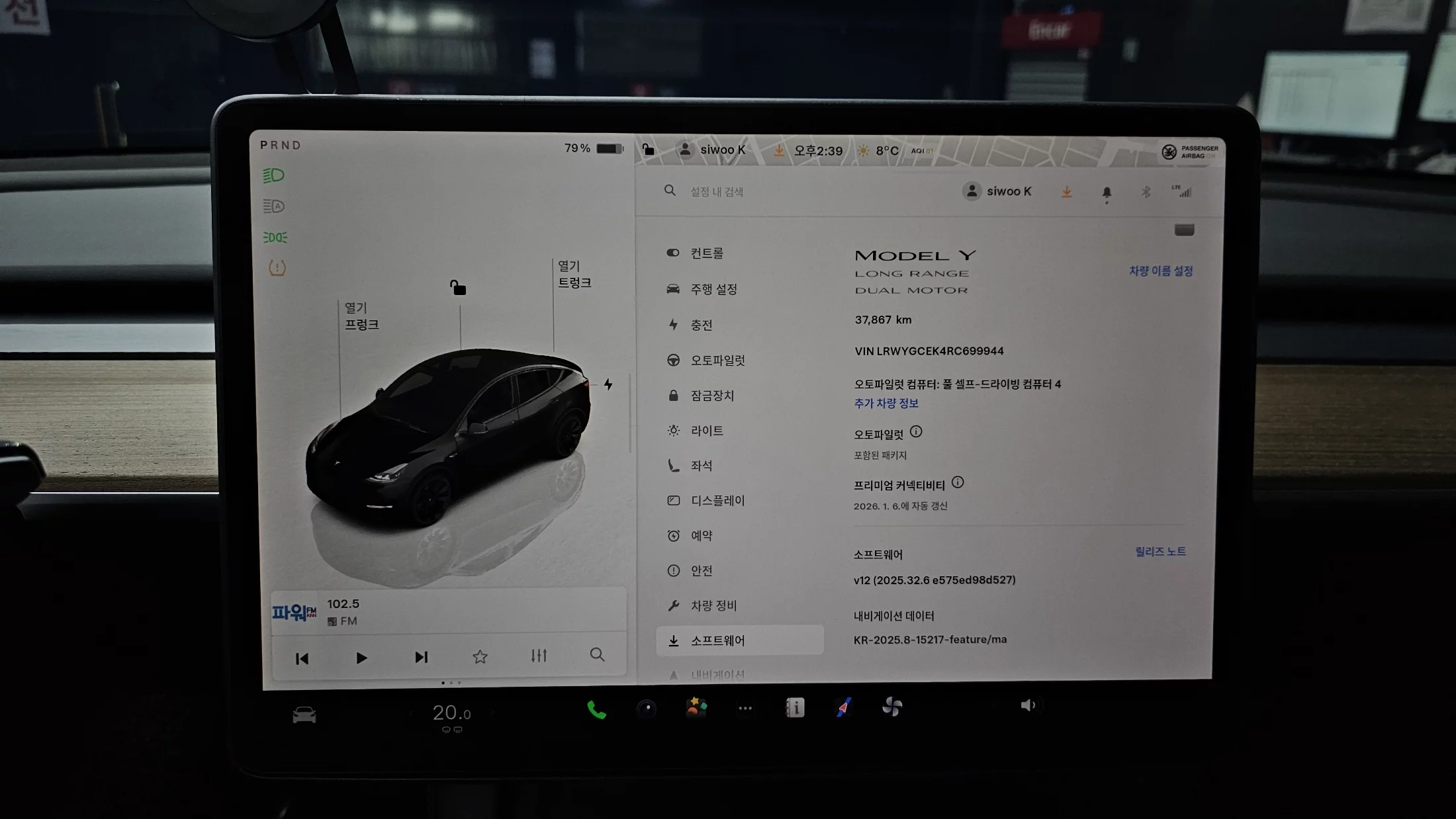The width and height of the screenshot is (1456, 819).
Task: Tap the 릴리즈 노트 release notes link
Action: [1160, 551]
